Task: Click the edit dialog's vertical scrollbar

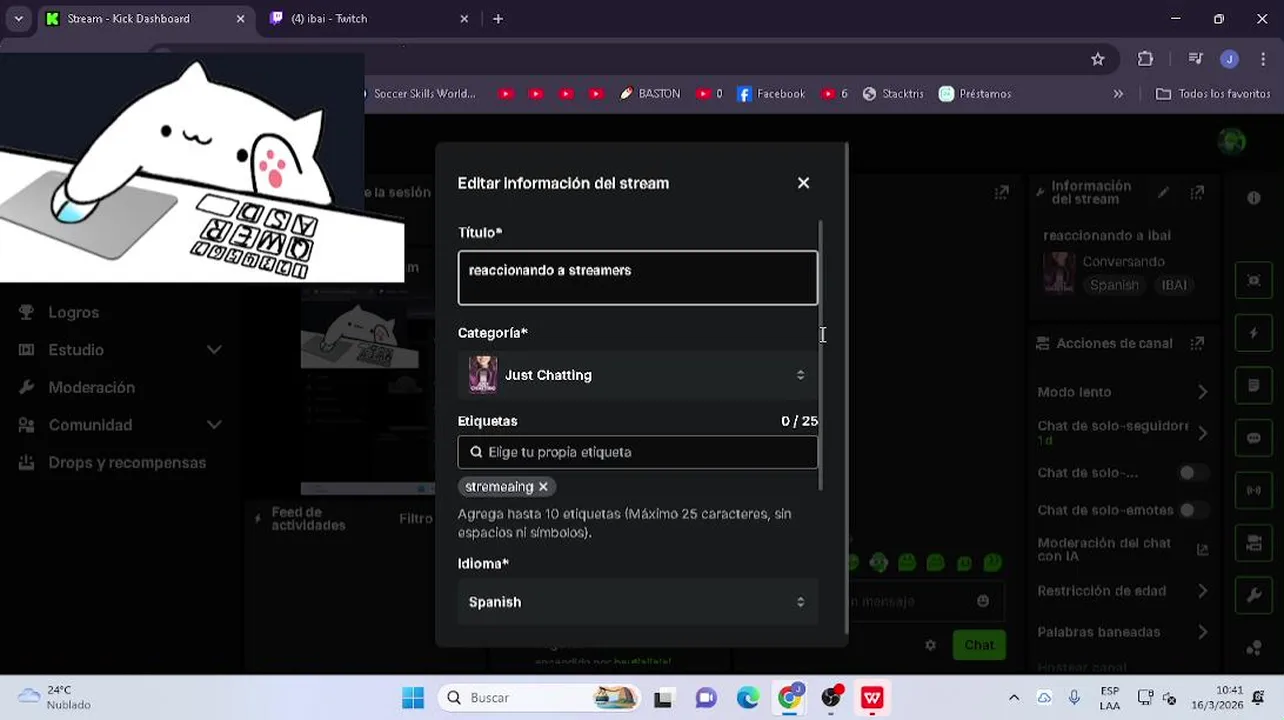Action: [x=822, y=355]
